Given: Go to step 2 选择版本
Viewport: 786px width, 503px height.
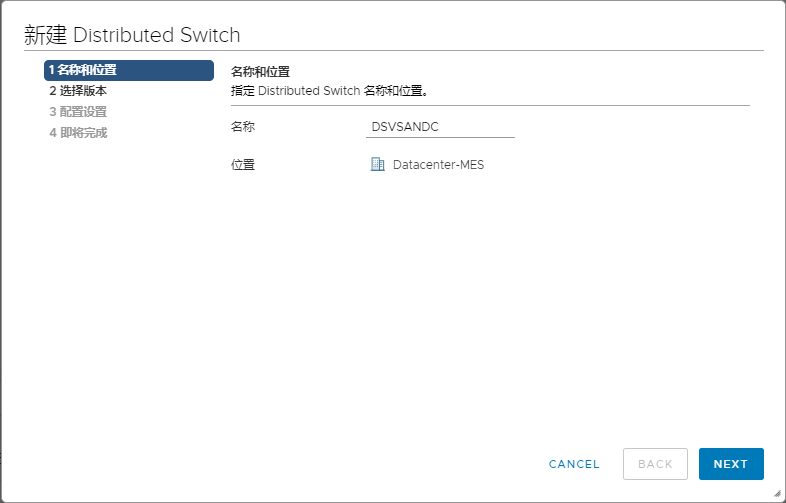Looking at the screenshot, I should (x=78, y=91).
